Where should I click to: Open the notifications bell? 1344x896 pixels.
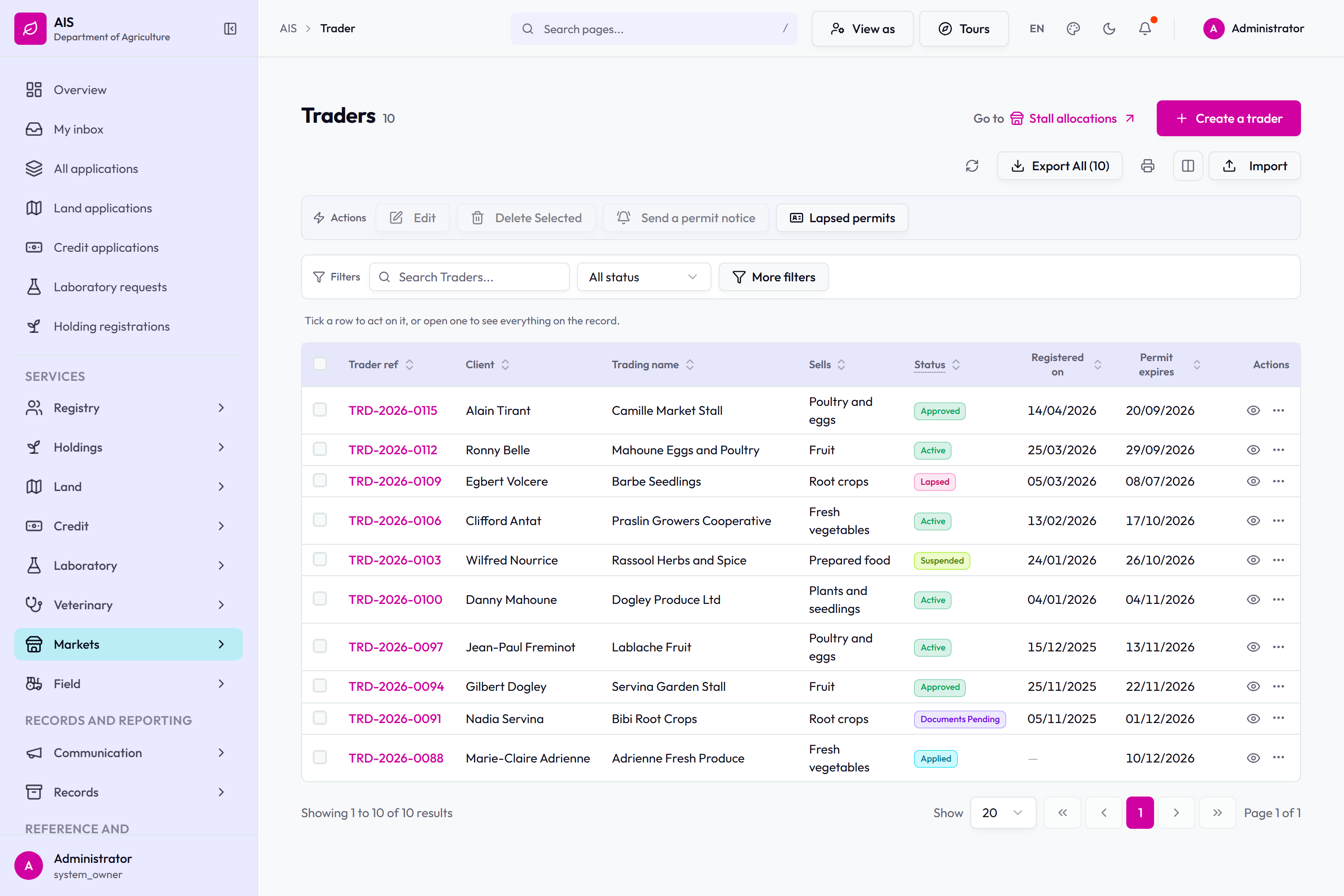pyautogui.click(x=1145, y=29)
